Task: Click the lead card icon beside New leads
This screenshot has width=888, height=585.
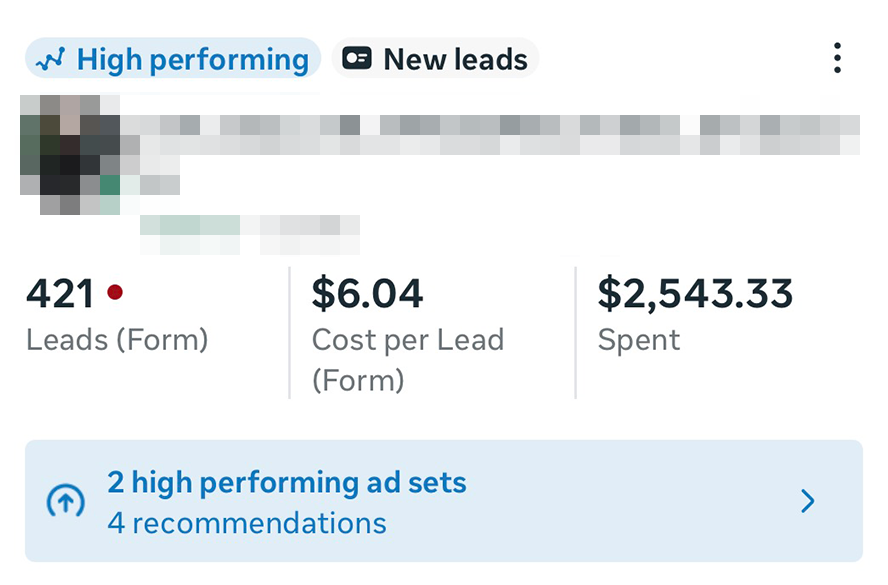Action: (357, 59)
